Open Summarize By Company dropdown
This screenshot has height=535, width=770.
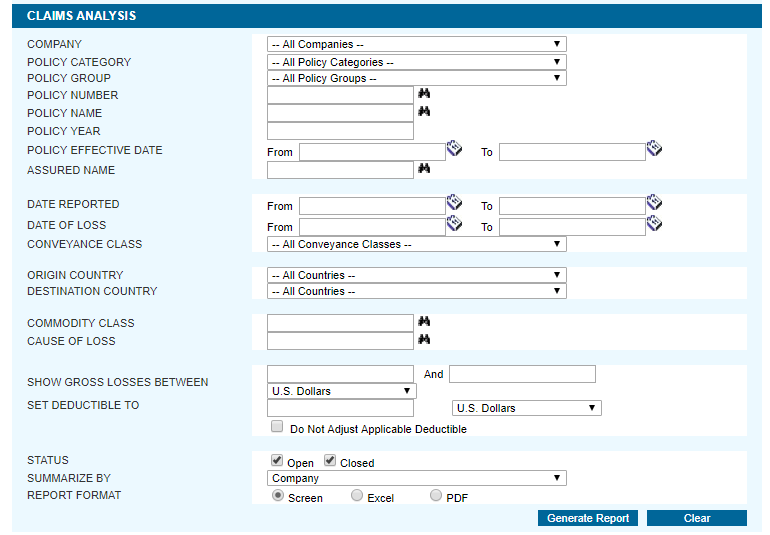(416, 478)
